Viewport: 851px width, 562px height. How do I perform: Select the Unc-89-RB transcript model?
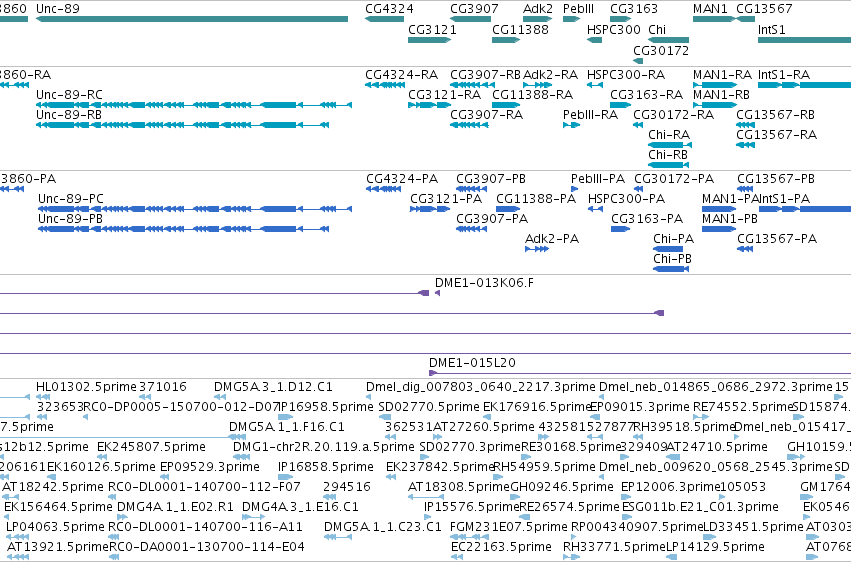[182, 125]
